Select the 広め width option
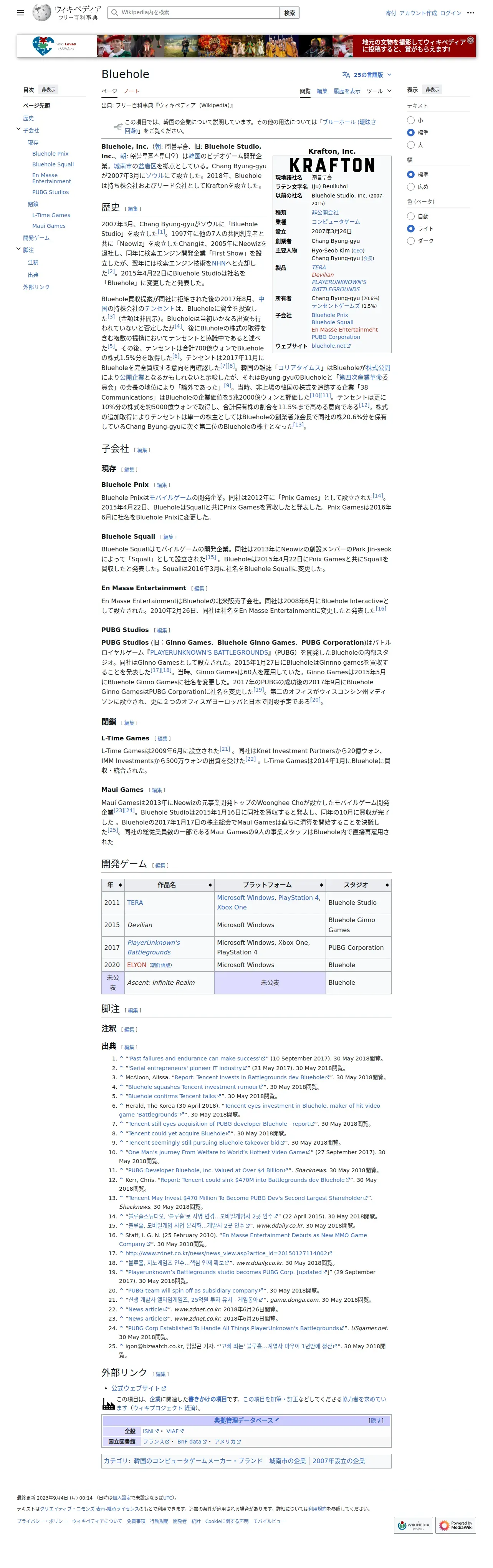493x1568 pixels. [411, 187]
